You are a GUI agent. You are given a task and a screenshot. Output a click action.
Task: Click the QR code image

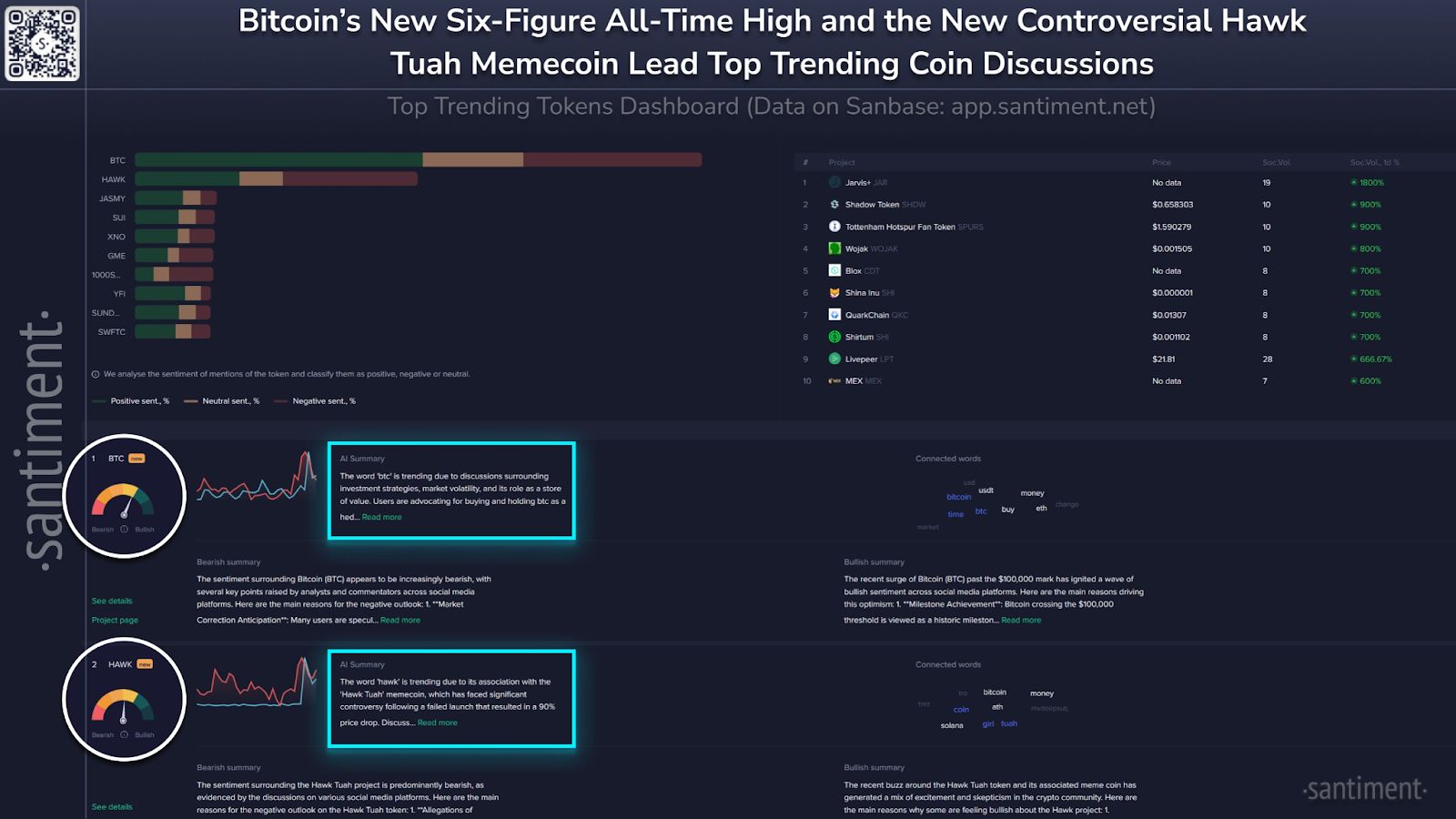point(43,44)
